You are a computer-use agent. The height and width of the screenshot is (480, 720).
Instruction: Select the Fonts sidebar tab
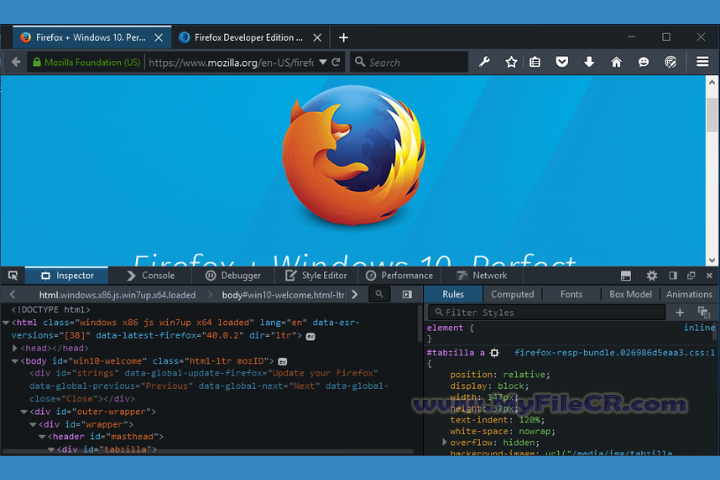click(x=571, y=294)
